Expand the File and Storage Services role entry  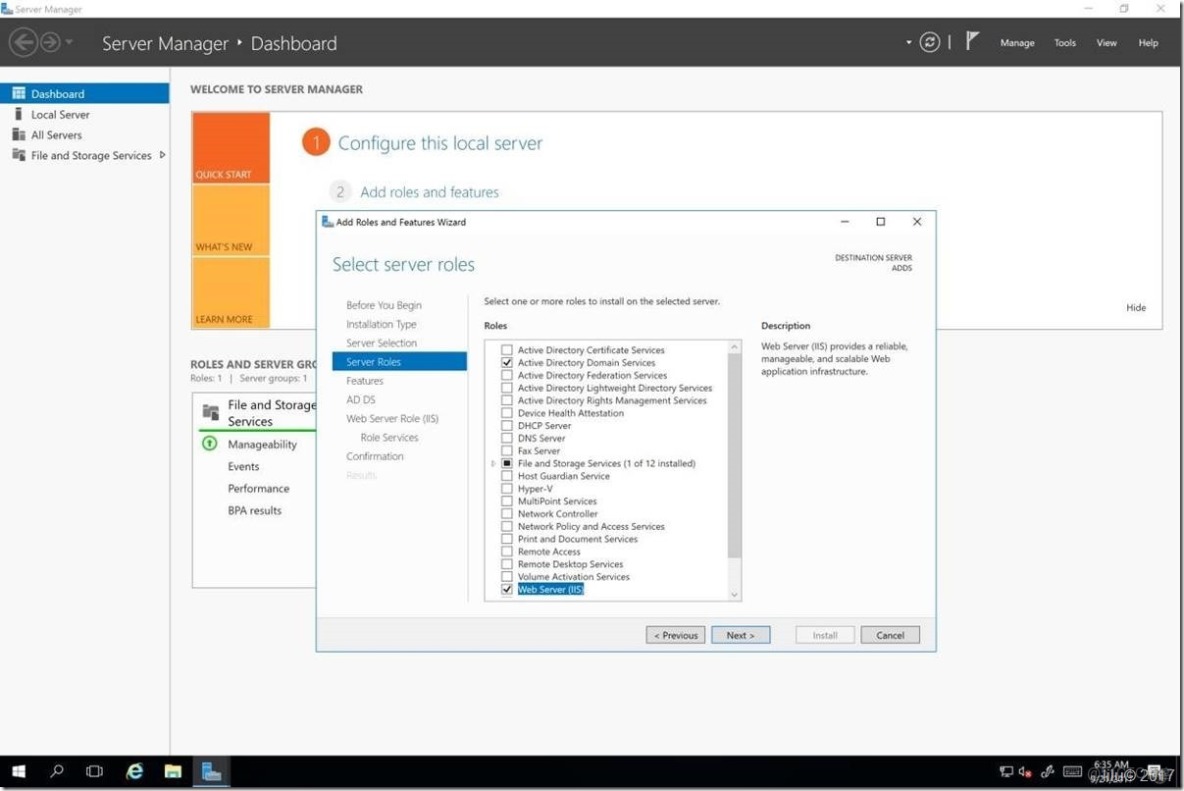click(x=492, y=463)
